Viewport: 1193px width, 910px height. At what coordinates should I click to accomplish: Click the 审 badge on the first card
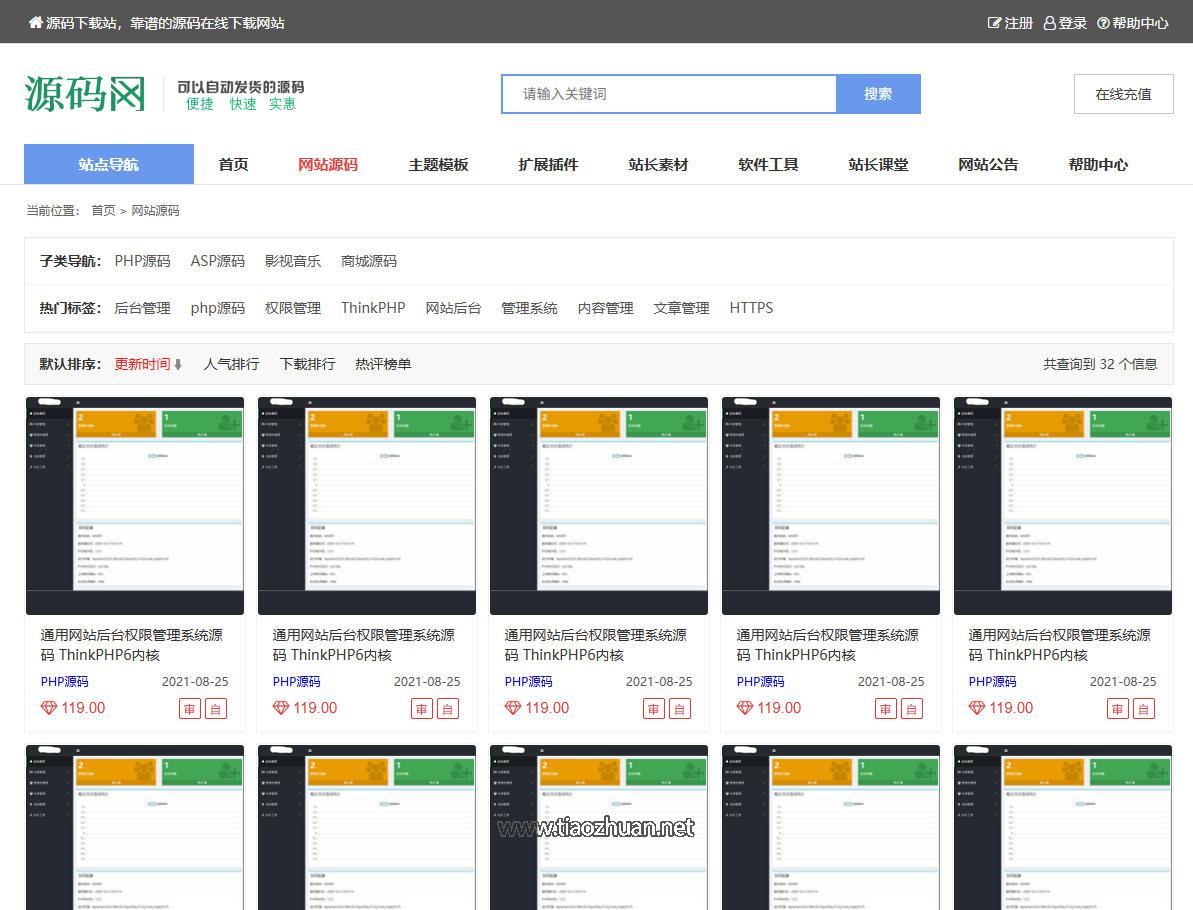tap(189, 709)
